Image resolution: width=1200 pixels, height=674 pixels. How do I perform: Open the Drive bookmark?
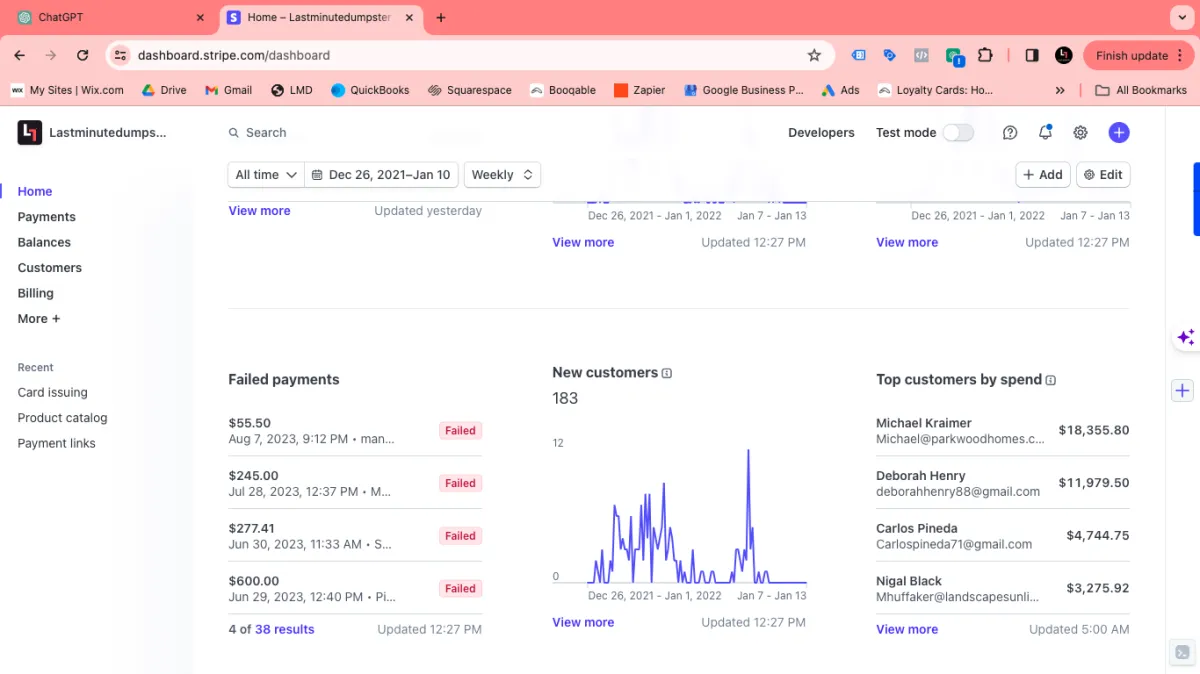click(x=164, y=90)
